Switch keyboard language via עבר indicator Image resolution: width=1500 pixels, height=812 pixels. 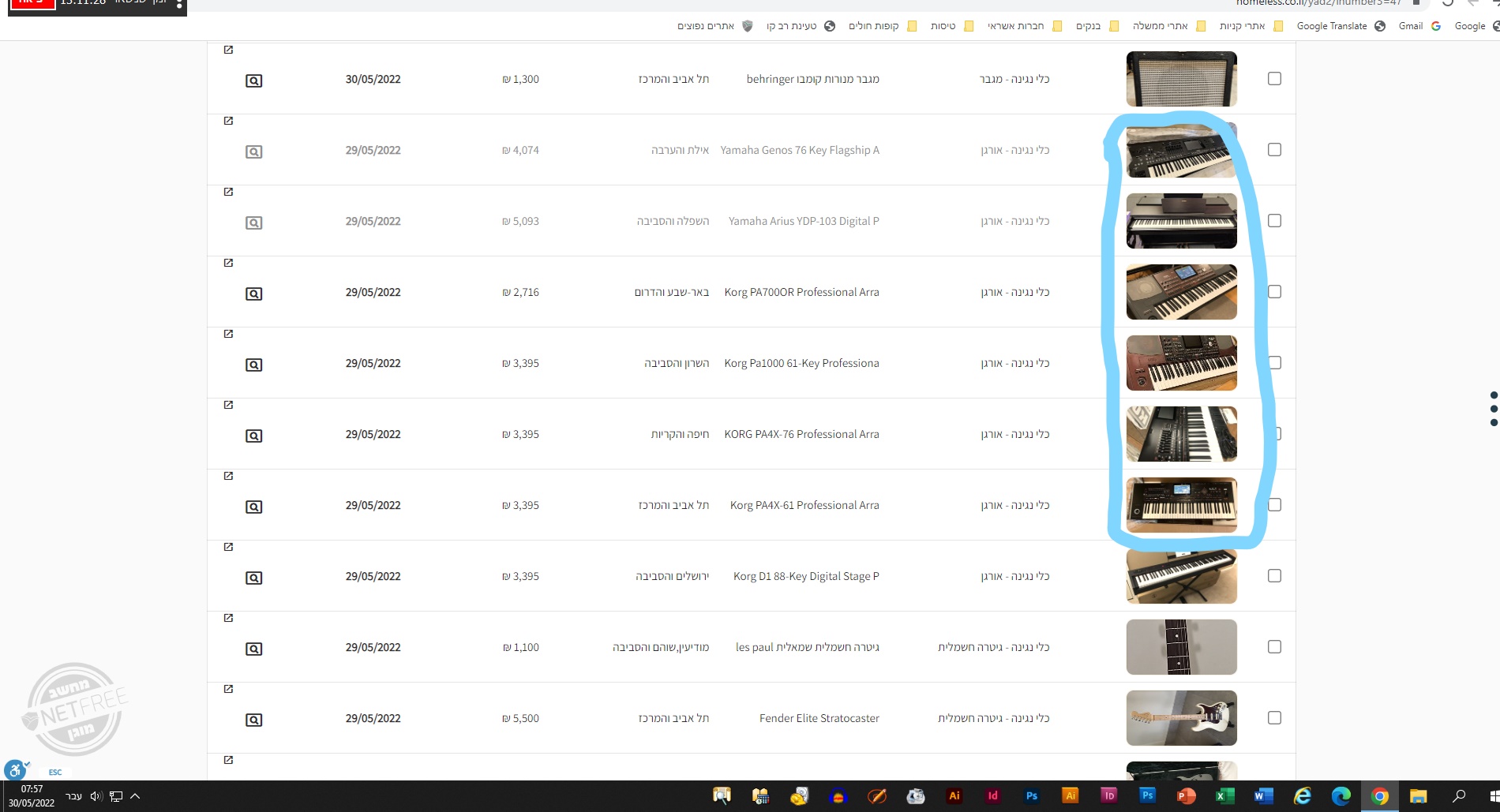click(x=73, y=795)
